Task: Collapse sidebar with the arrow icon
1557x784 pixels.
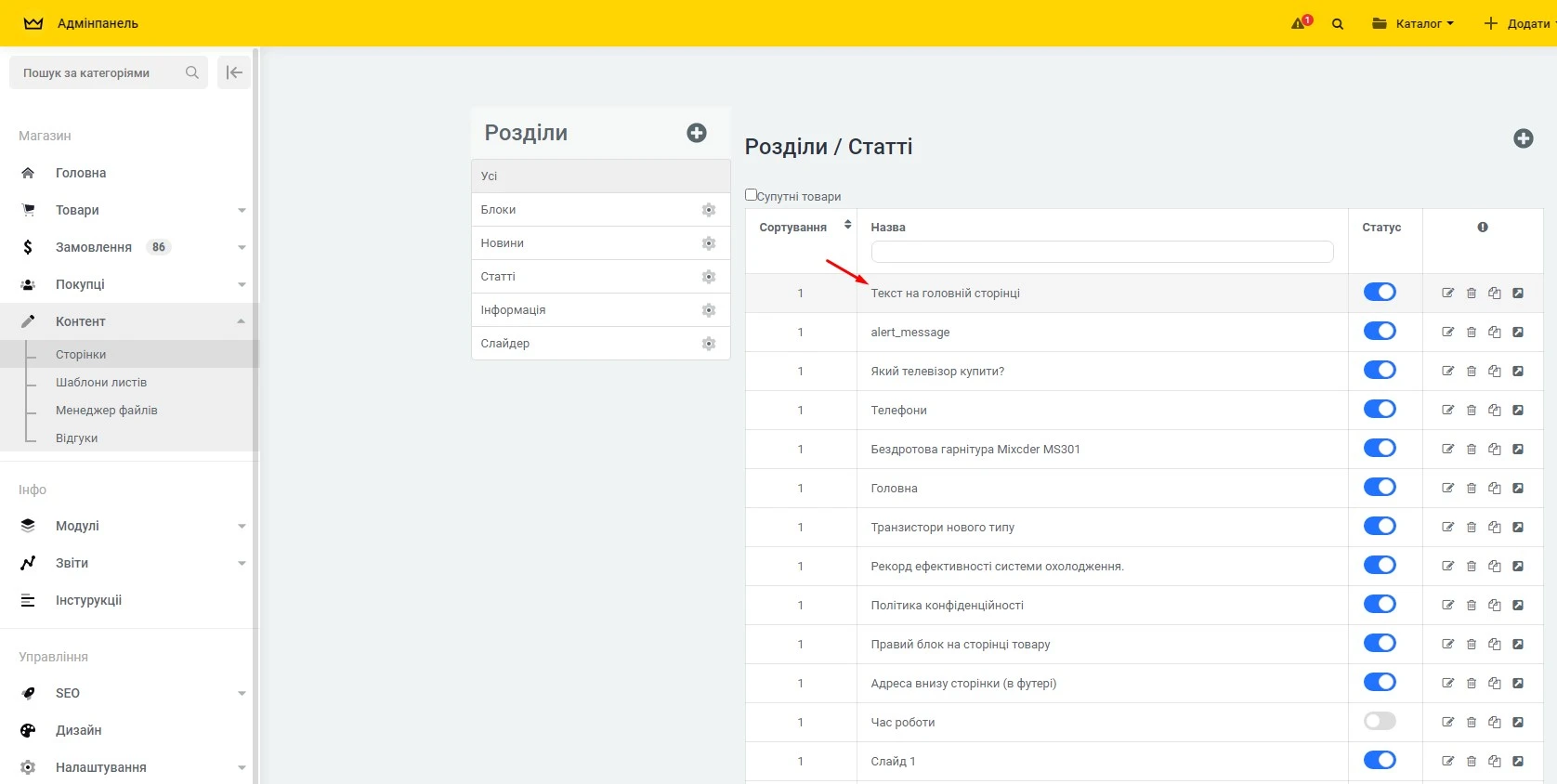Action: (x=234, y=72)
